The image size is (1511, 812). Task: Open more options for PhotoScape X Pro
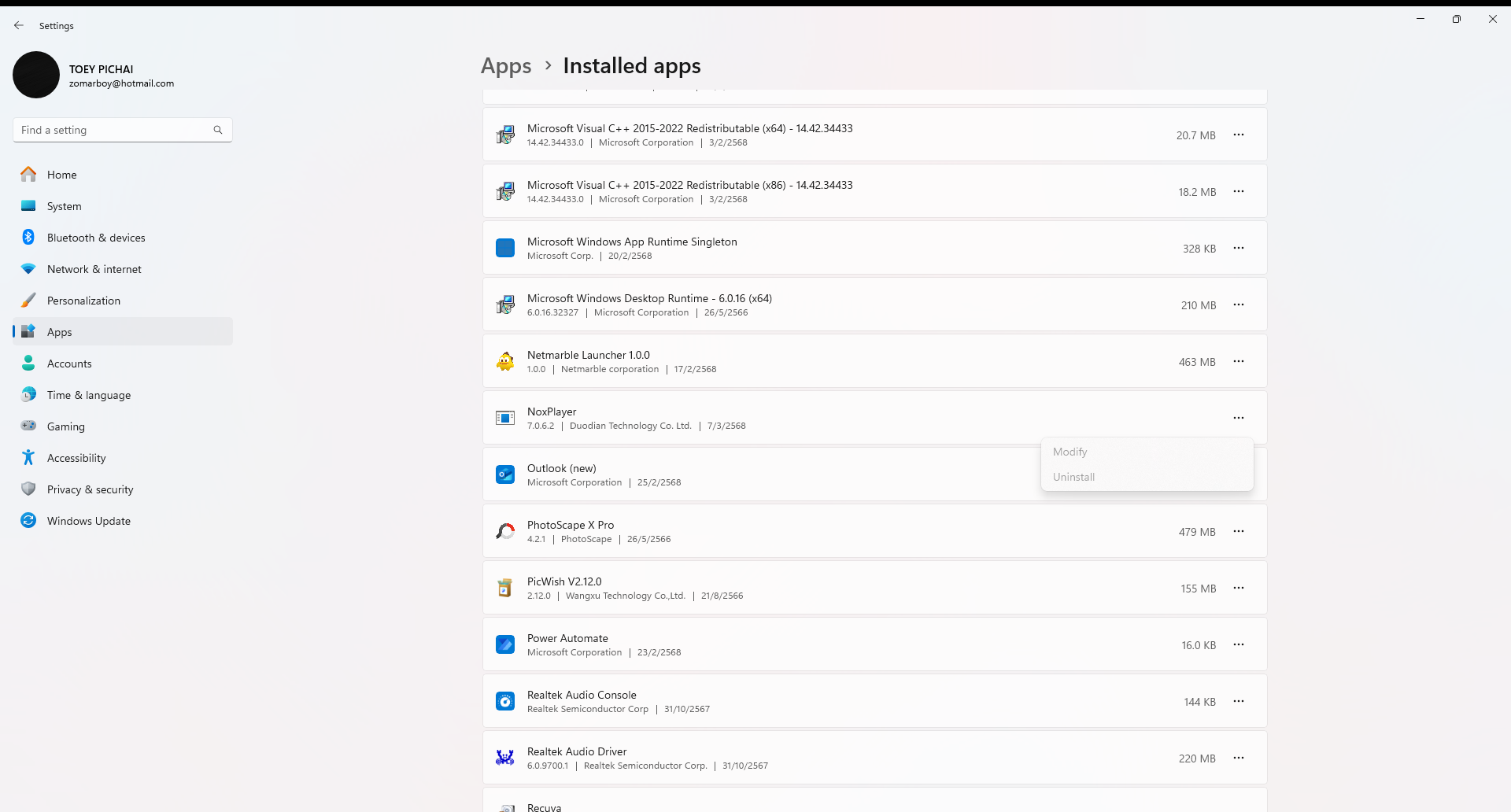click(x=1239, y=531)
